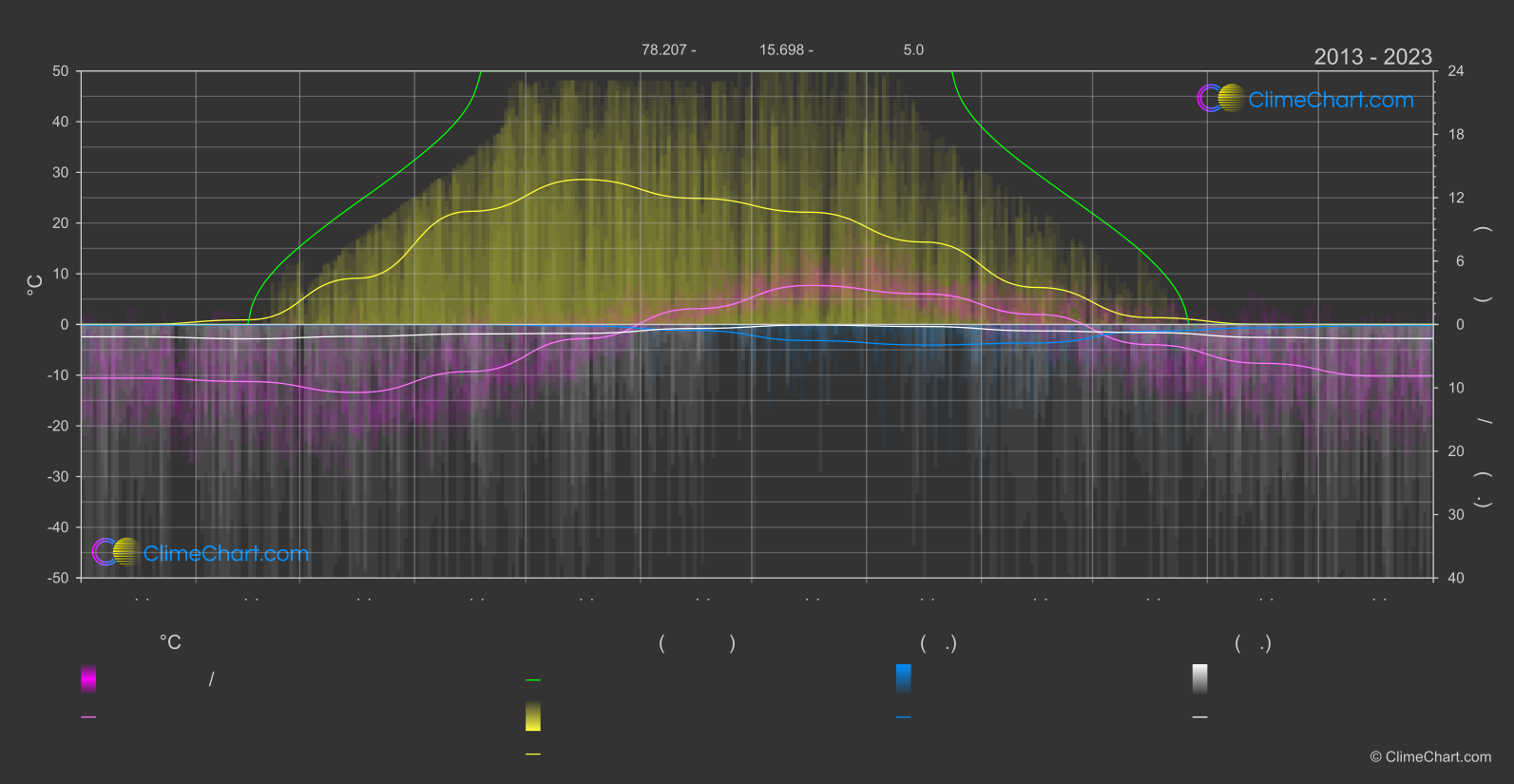Click the © ClimeChart.com copyright notice
This screenshot has width=1514, height=784.
pyautogui.click(x=1430, y=757)
